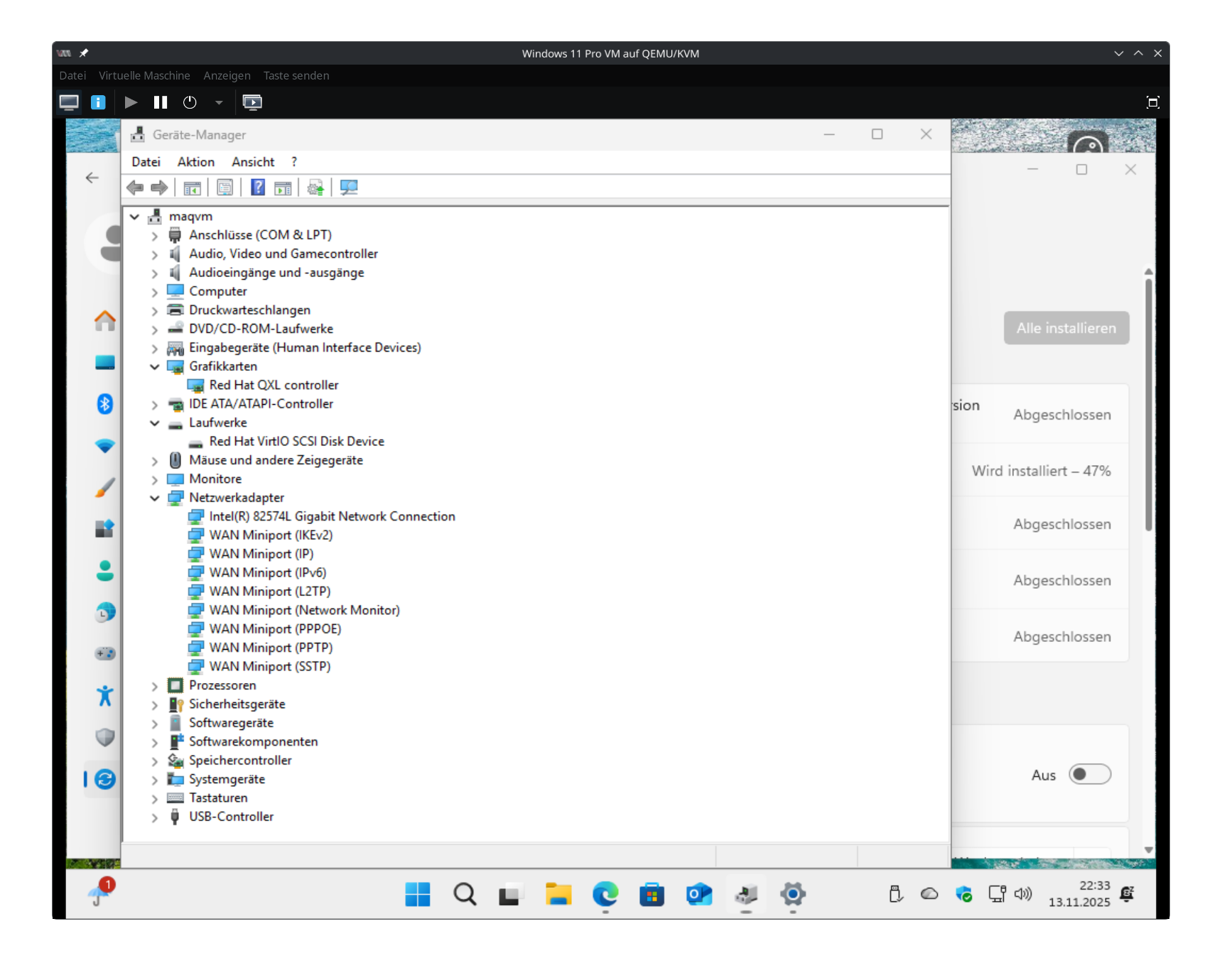Open Microsoft Store from the taskbar
Screen dimensions: 1222x980
651,894
